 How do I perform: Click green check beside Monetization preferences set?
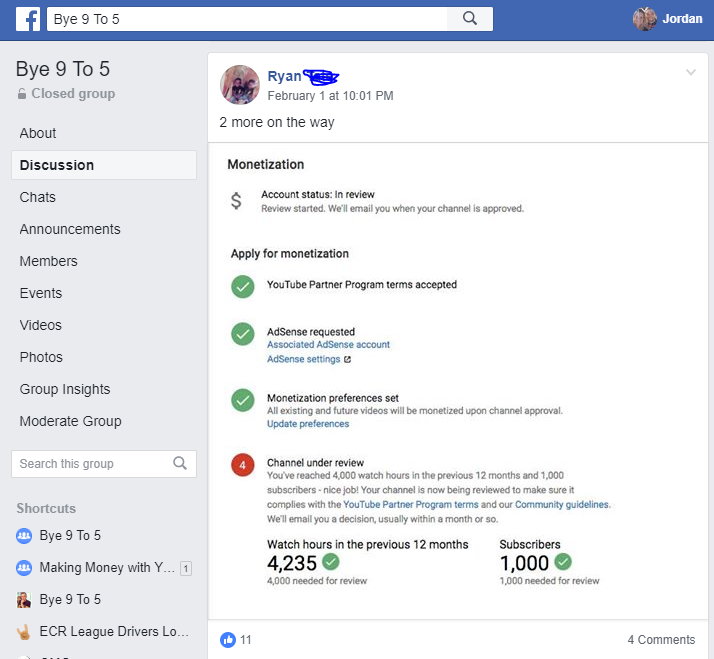click(243, 400)
